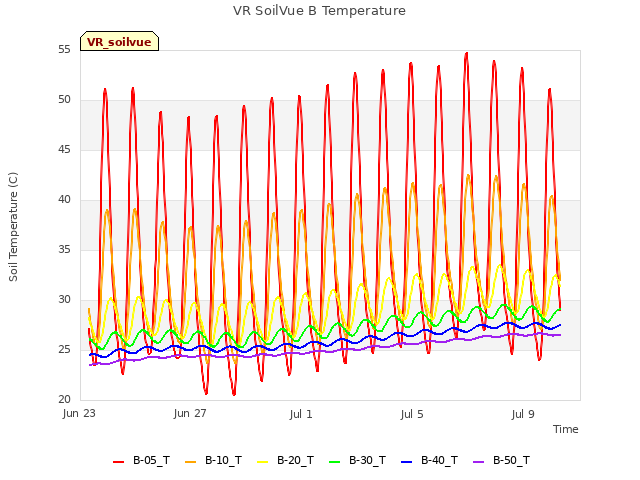
Task: Click the 20 y-axis tick label
Action: [x=64, y=400]
